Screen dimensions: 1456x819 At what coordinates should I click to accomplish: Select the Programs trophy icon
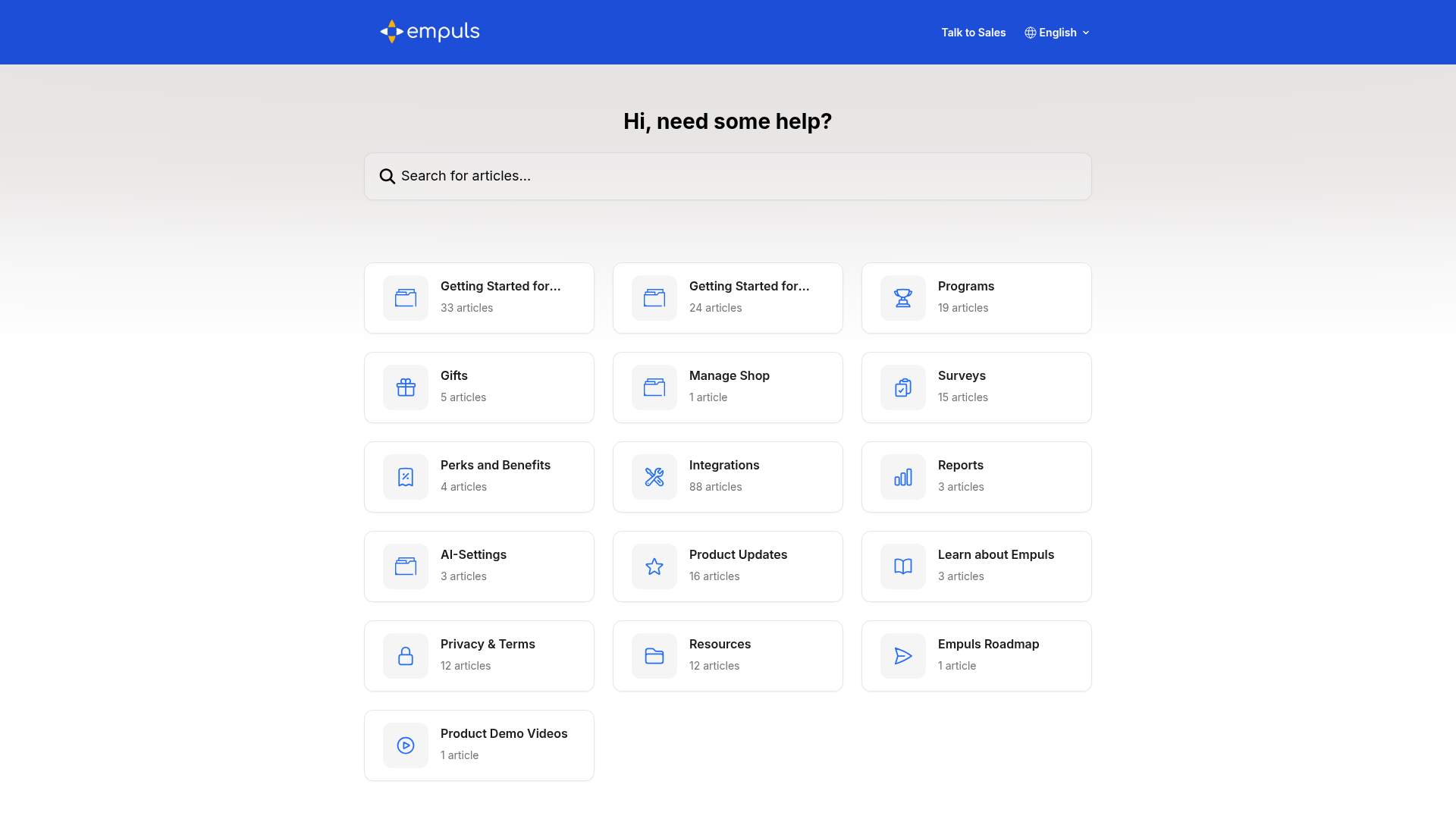point(902,298)
